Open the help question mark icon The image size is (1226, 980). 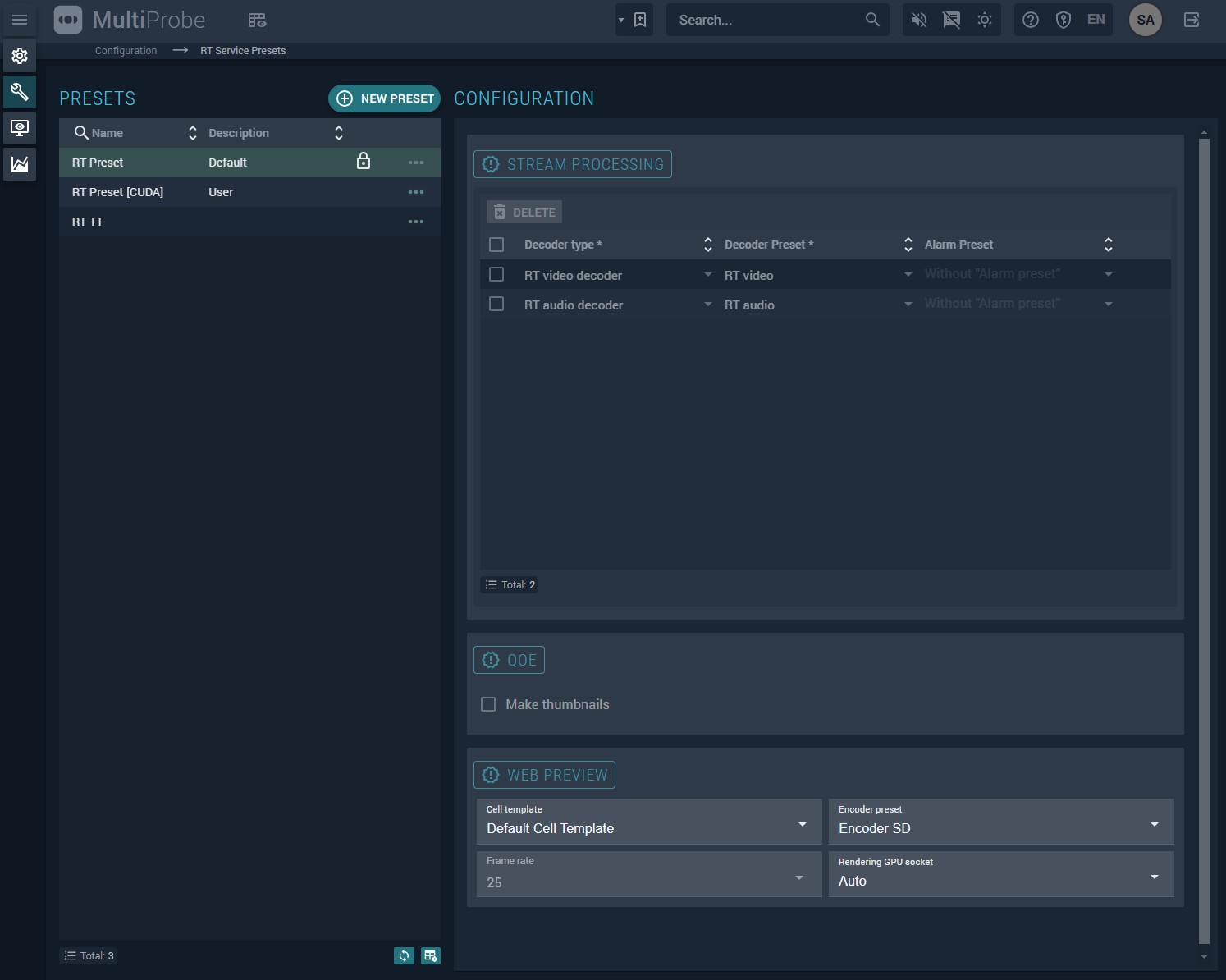click(x=1031, y=20)
